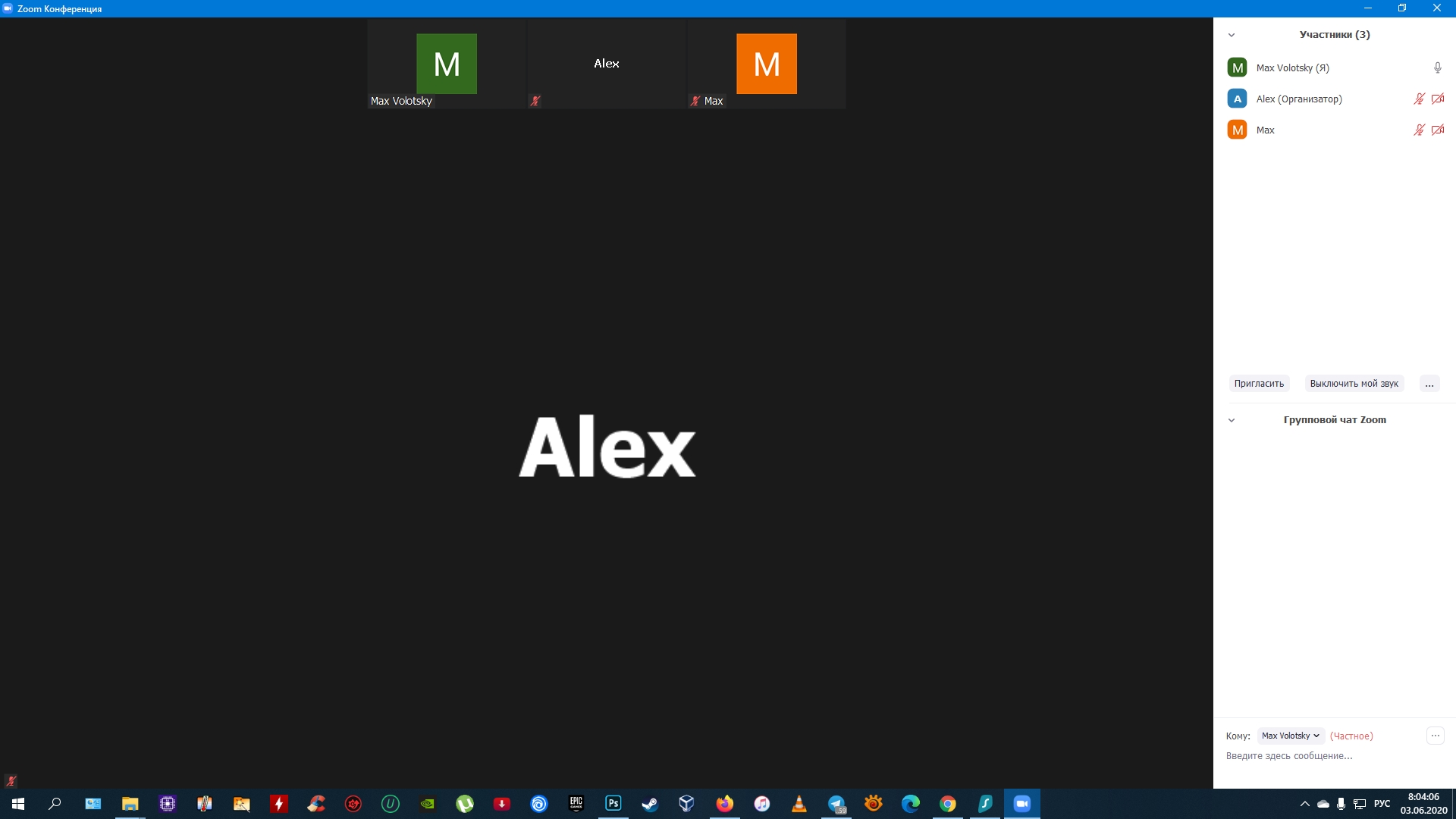Image resolution: width=1456 pixels, height=819 pixels.
Task: Click the (Частное) label in chat
Action: point(1351,736)
